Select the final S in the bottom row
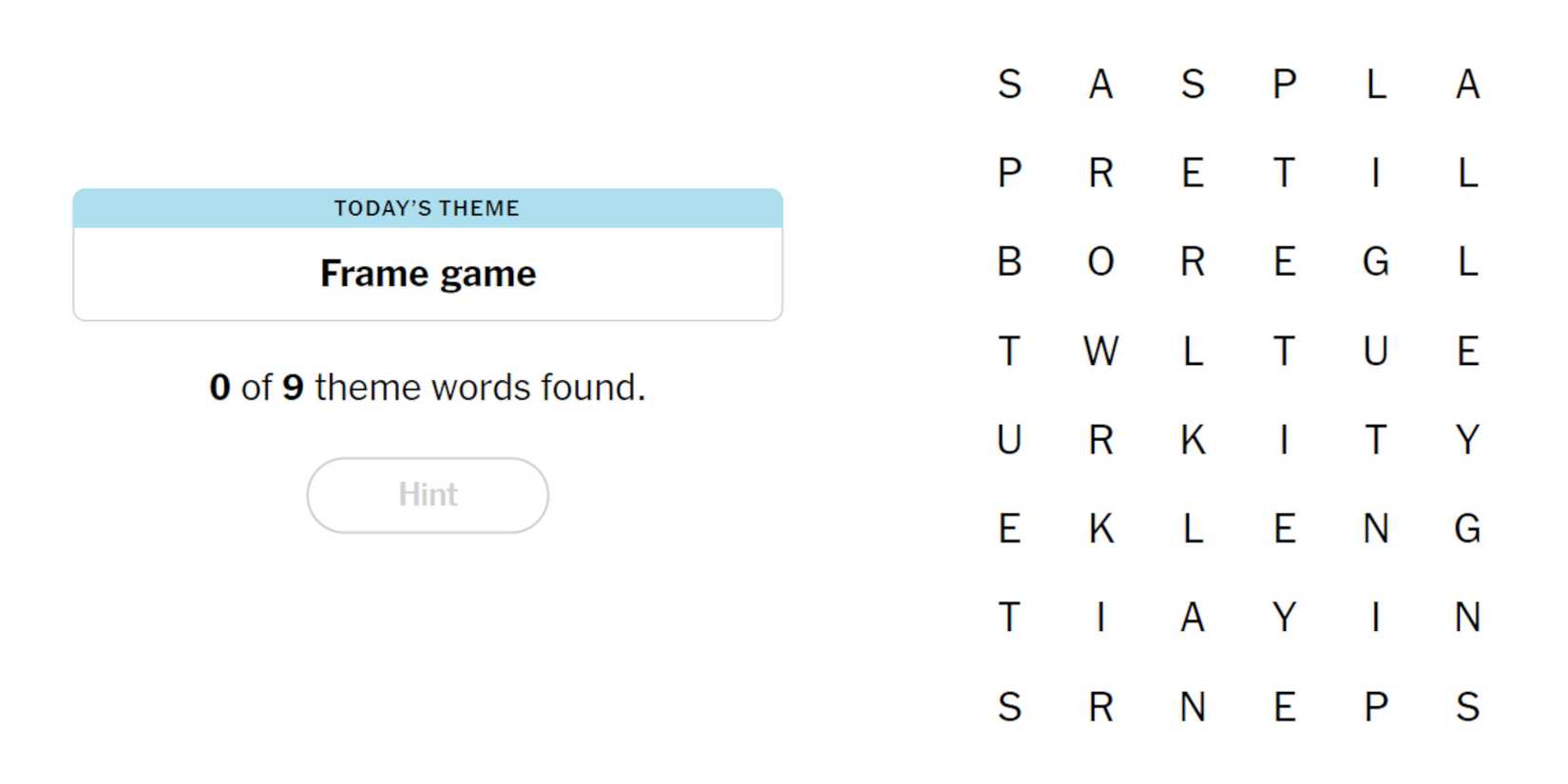Viewport: 1568px width, 784px height. 1466,705
